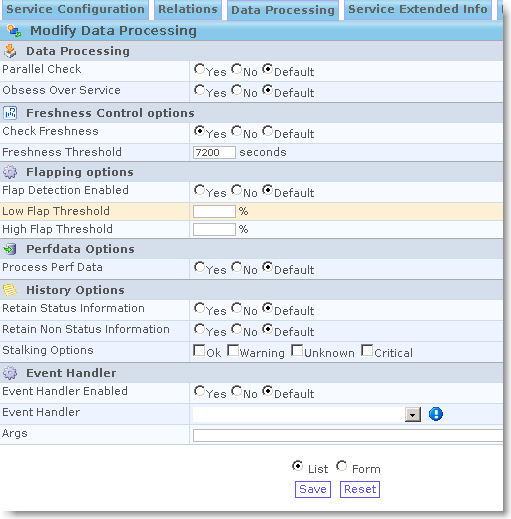Select No for Check Freshness
The image size is (511, 519).
pos(237,131)
